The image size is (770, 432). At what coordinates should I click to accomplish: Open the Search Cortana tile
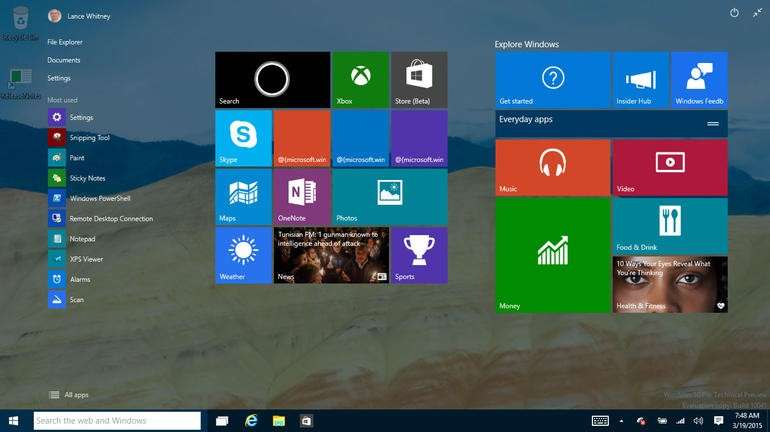coord(273,80)
